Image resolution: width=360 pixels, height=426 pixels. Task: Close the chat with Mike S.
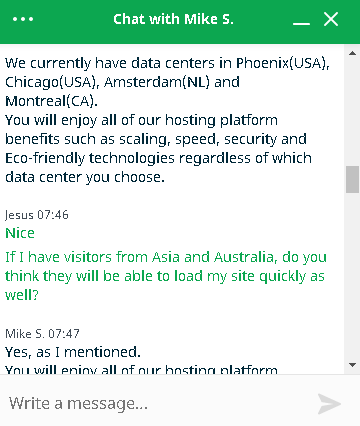pyautogui.click(x=331, y=19)
